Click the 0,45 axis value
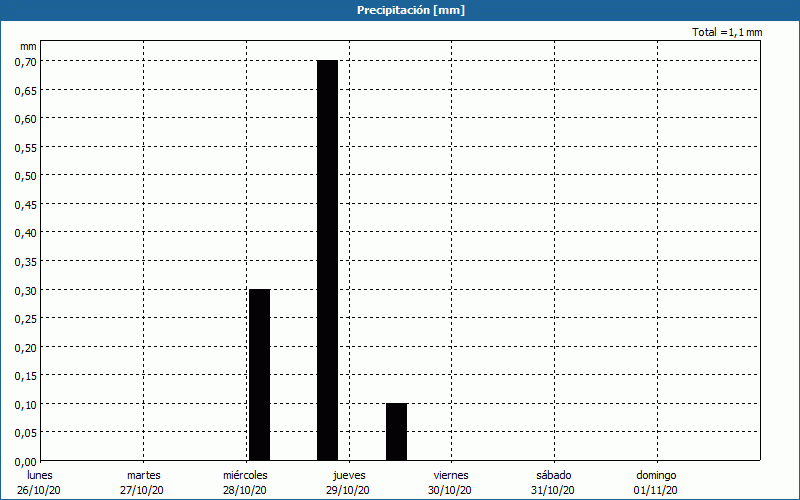Image resolution: width=800 pixels, height=500 pixels. point(26,205)
